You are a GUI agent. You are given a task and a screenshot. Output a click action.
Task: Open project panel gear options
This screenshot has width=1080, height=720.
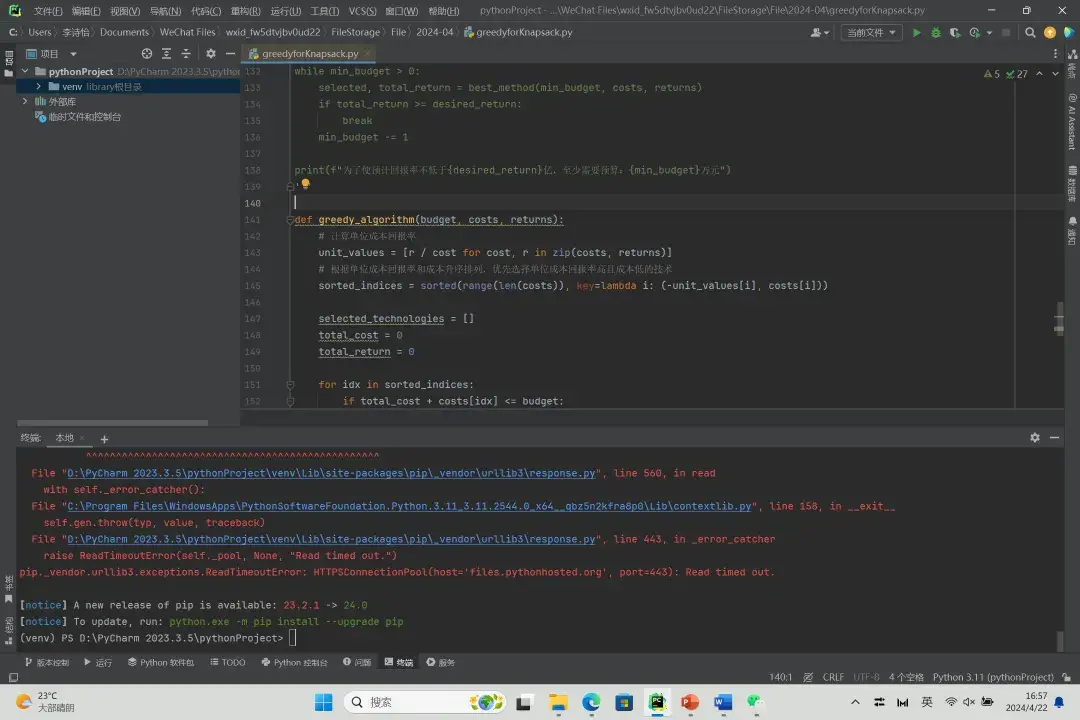point(211,54)
